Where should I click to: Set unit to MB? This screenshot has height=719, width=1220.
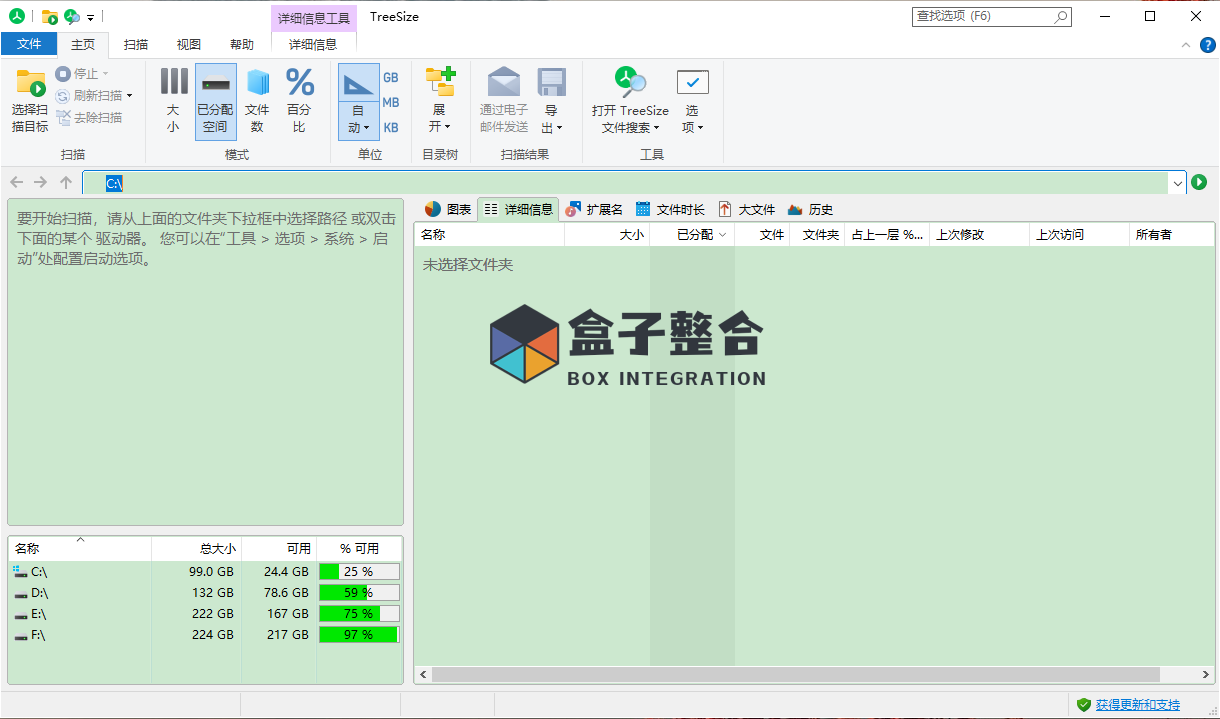[391, 102]
